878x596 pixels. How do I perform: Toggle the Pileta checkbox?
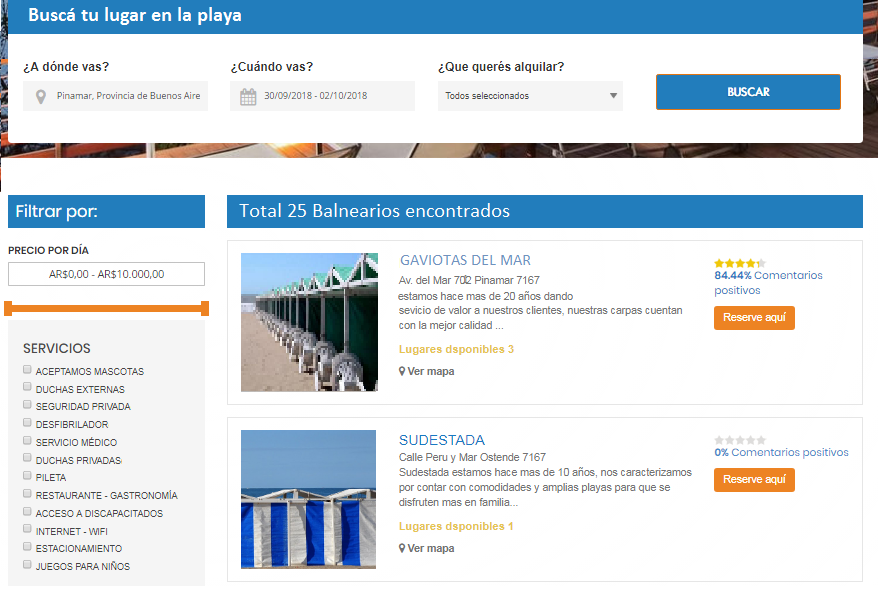coord(27,476)
